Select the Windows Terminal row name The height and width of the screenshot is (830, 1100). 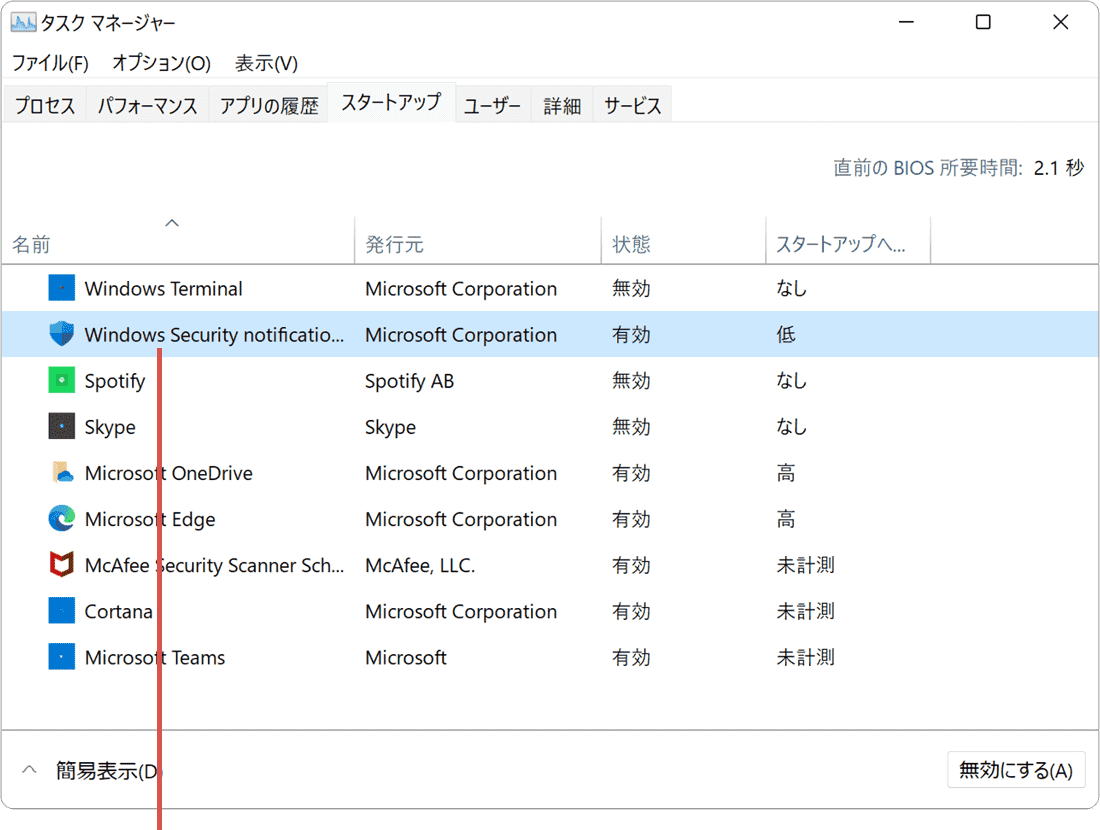[x=163, y=288]
